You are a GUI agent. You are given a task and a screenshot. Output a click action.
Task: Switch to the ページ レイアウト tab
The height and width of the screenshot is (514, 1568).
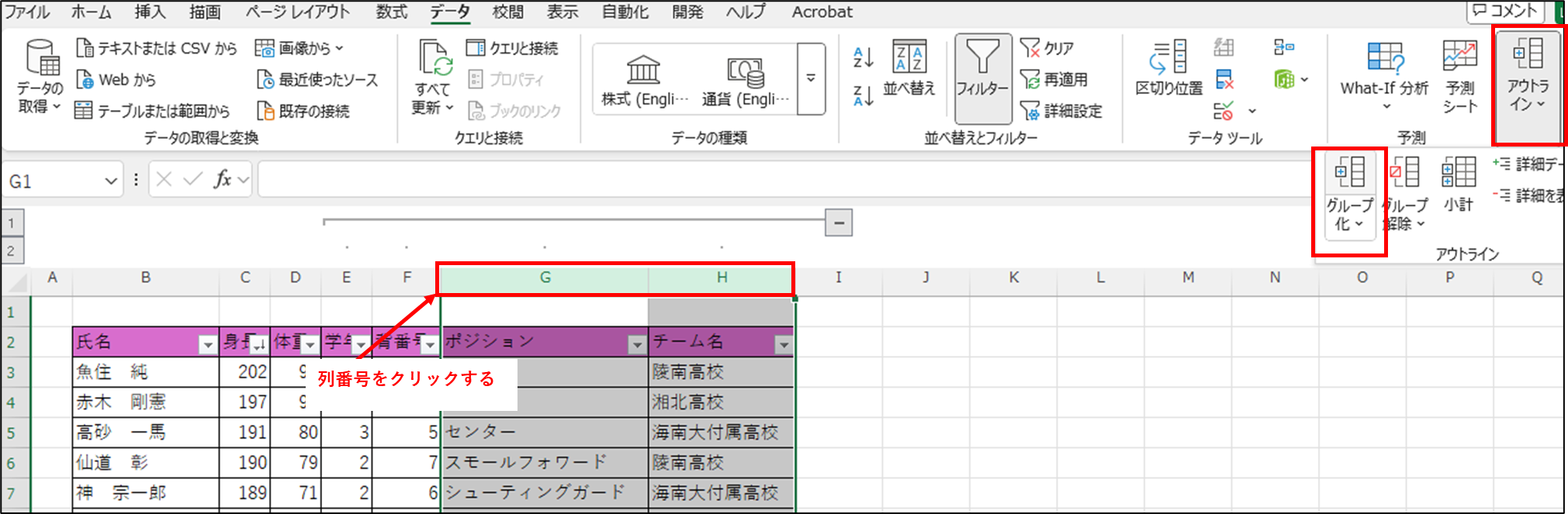tap(298, 12)
